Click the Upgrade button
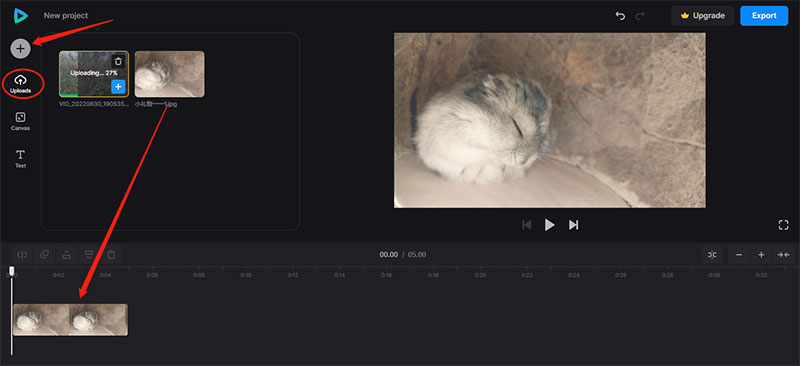The image size is (800, 366). tap(703, 16)
